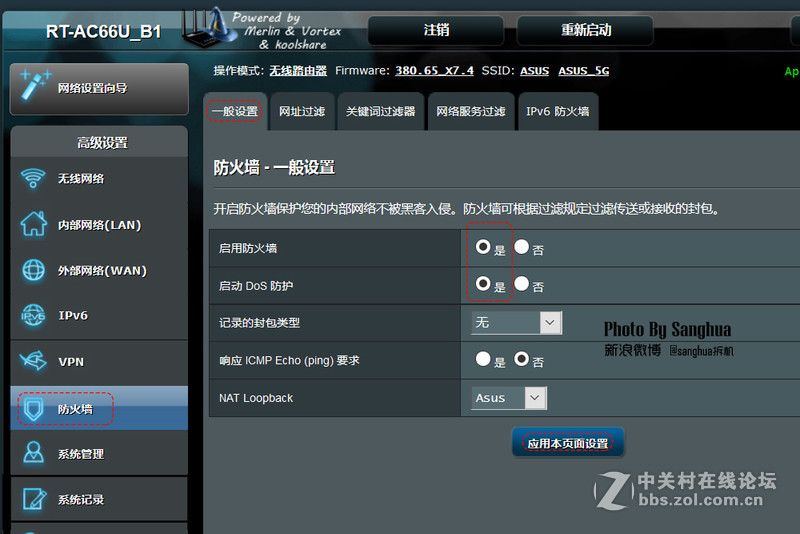
Task: Click the 高级设置 section header
Action: point(99,143)
